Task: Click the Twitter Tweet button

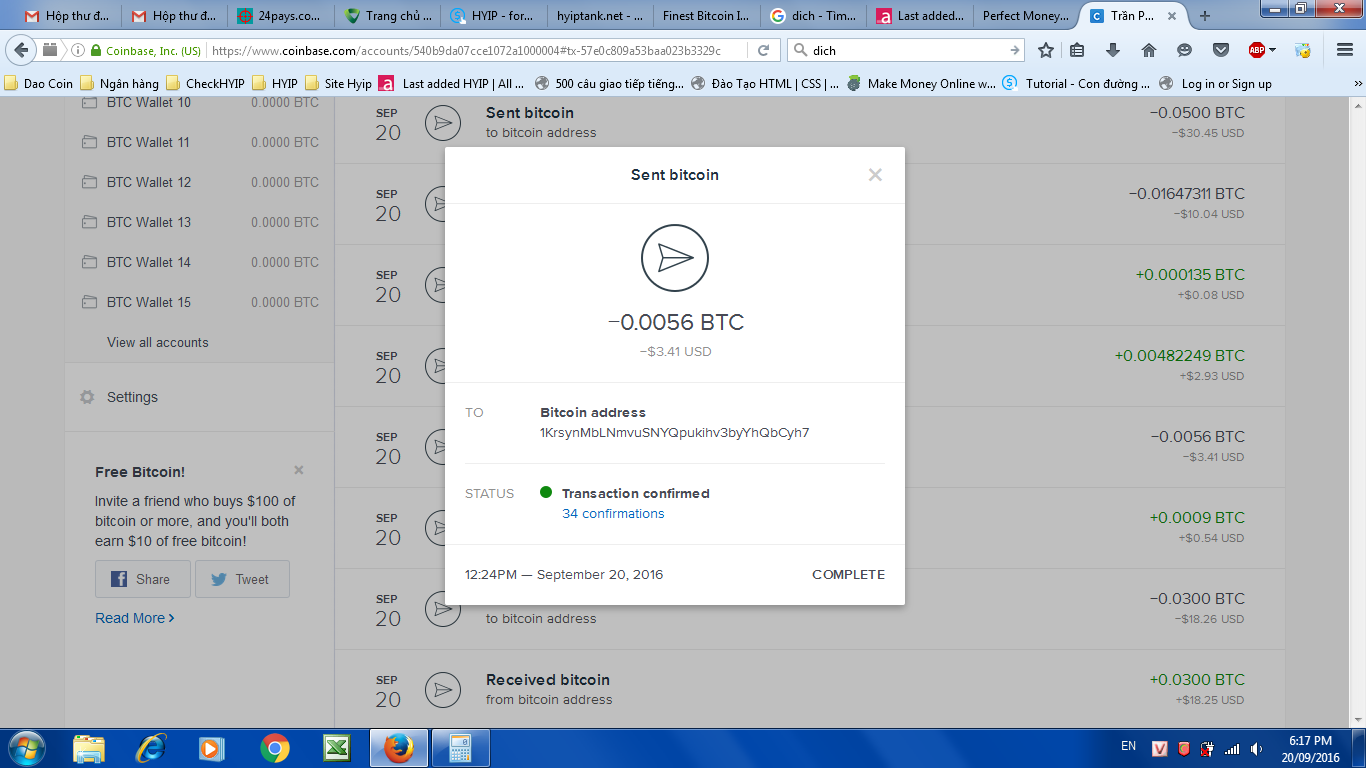Action: (x=242, y=579)
